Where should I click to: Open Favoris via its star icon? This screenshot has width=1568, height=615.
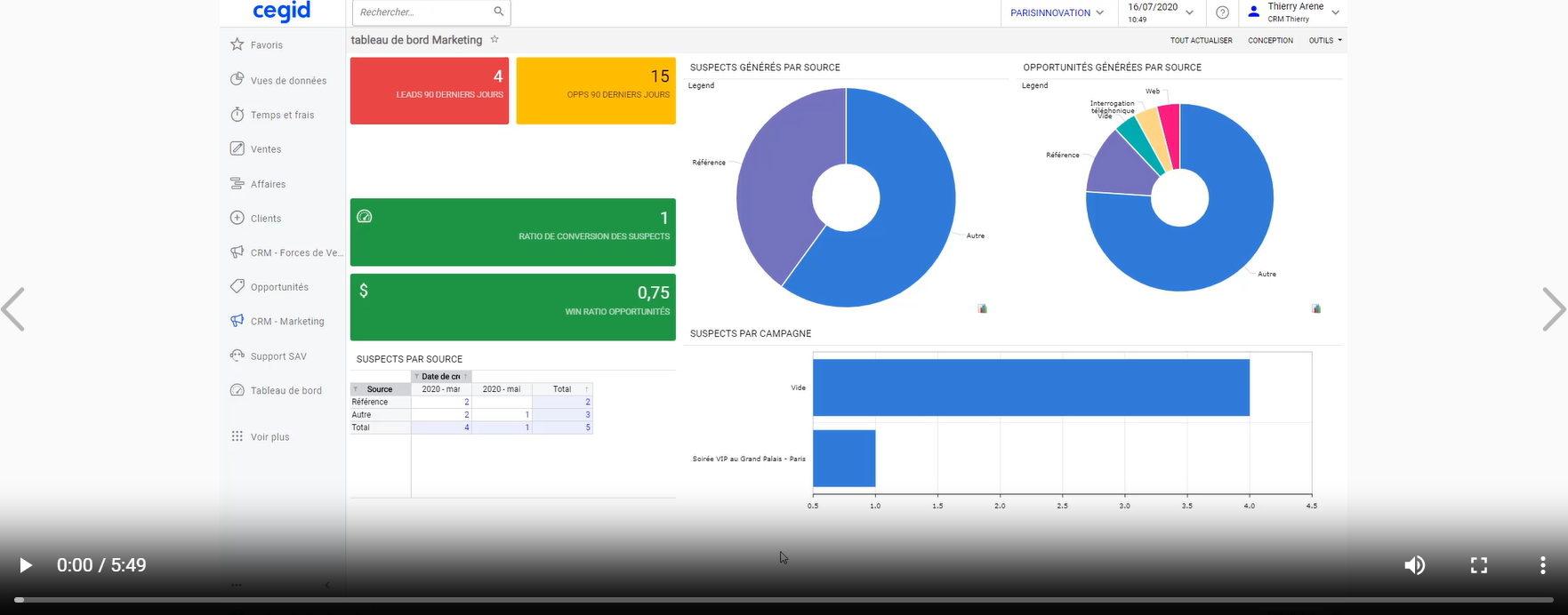pyautogui.click(x=237, y=44)
